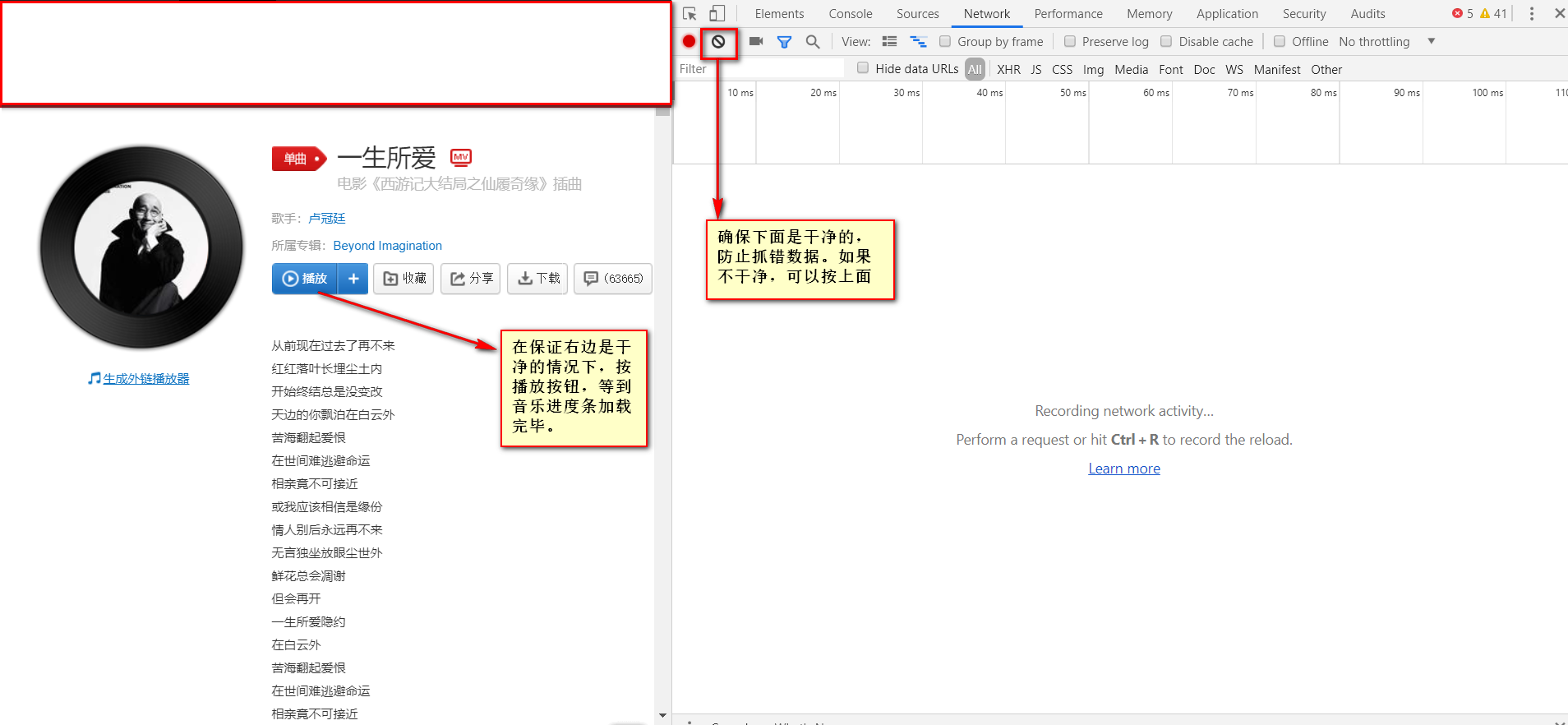Click into the Filter text field

tap(760, 69)
